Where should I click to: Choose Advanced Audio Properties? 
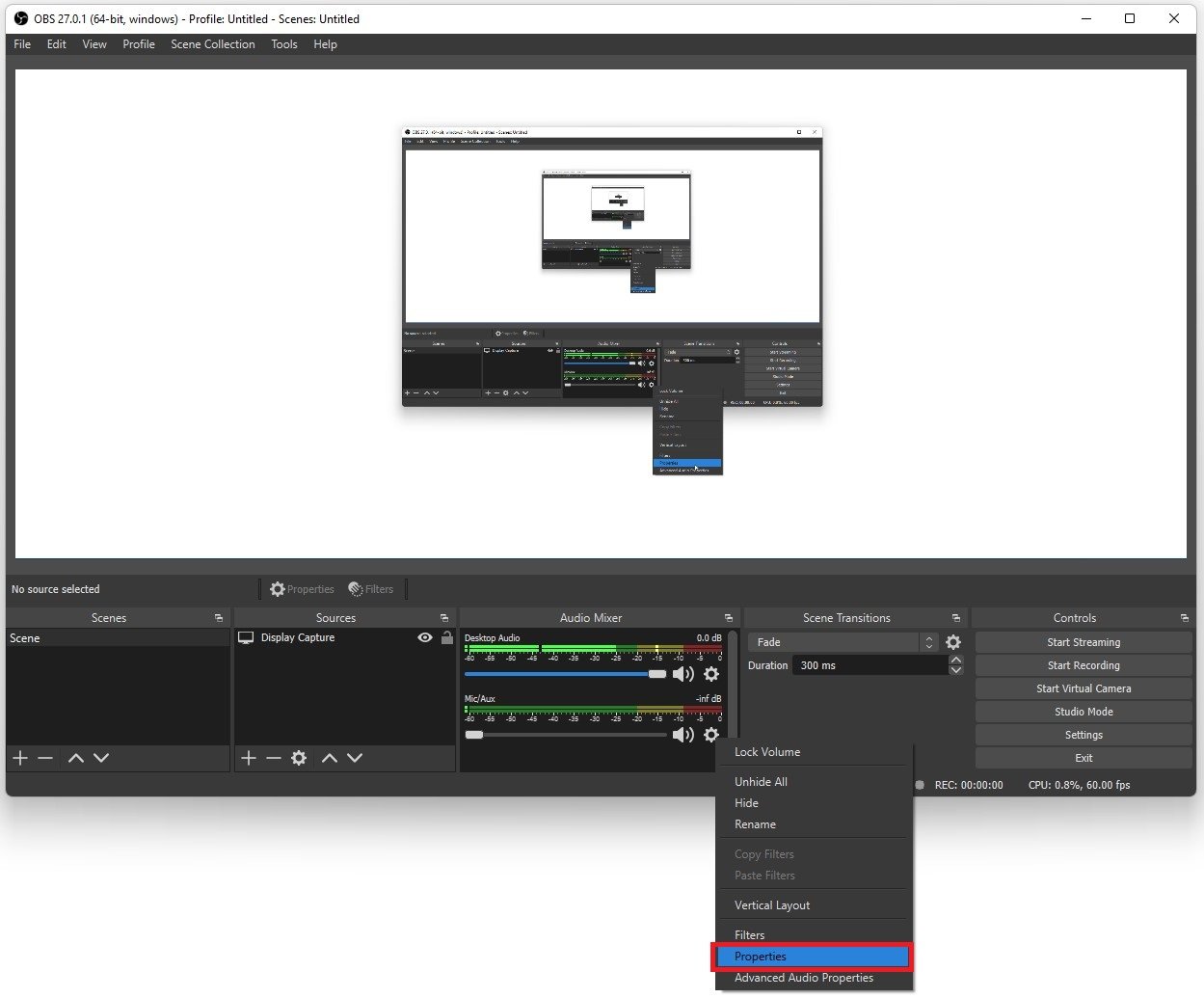[815, 978]
